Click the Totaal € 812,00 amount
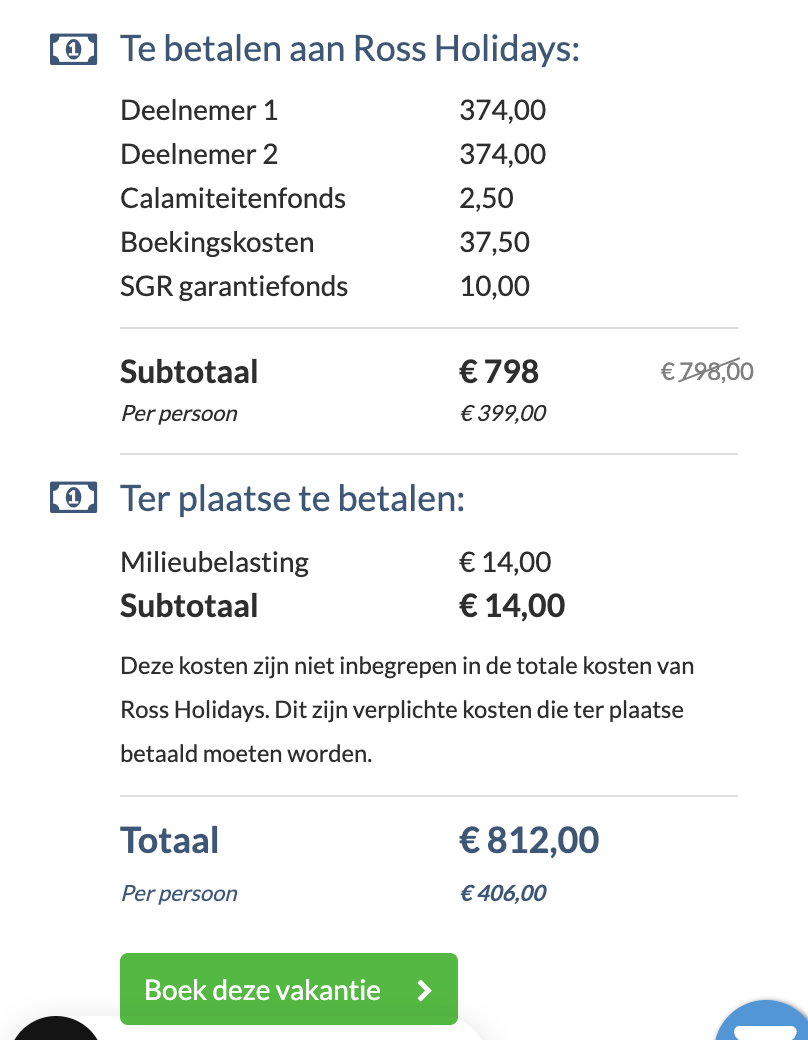The image size is (808, 1040). point(529,840)
